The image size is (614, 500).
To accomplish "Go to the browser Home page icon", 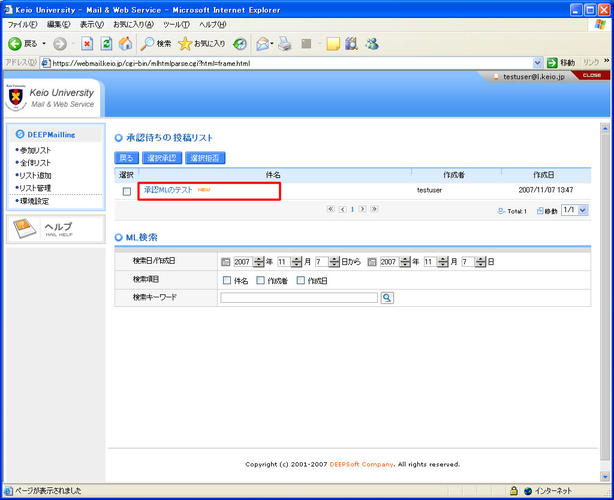I will pyautogui.click(x=125, y=44).
